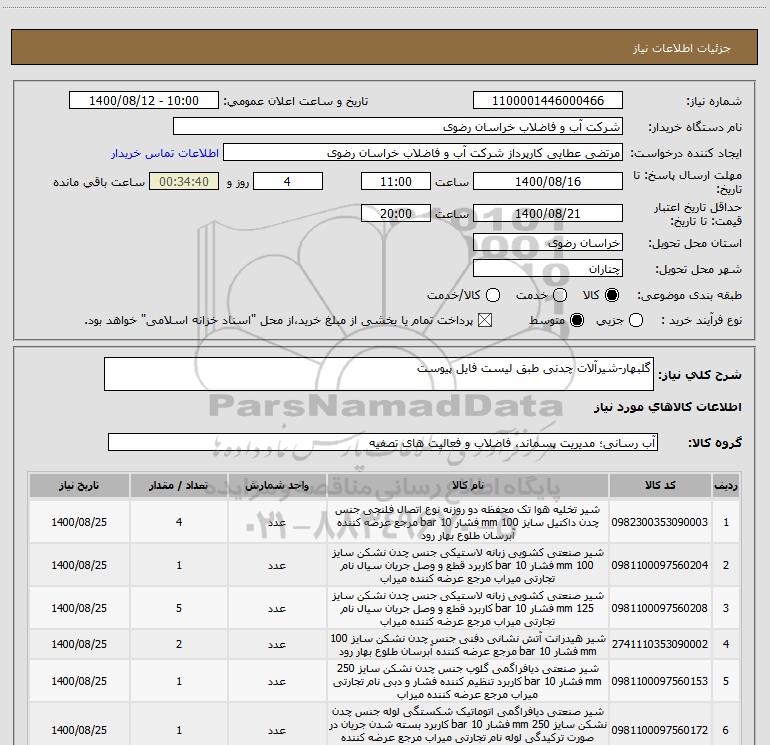Click the general description field گلبهار-شیرآلات چدنی
The image size is (770, 745).
pyautogui.click(x=379, y=374)
